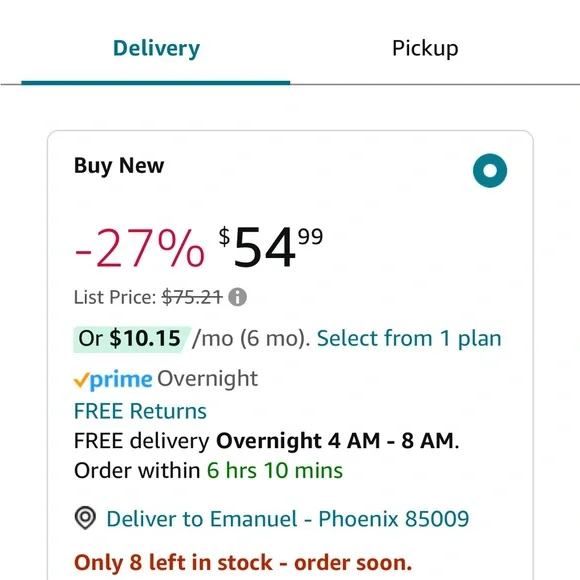Click the List Price info icon

click(x=237, y=297)
